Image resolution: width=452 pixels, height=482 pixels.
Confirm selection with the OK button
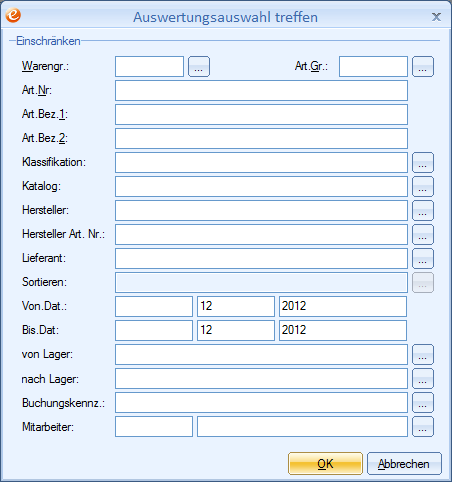point(325,463)
